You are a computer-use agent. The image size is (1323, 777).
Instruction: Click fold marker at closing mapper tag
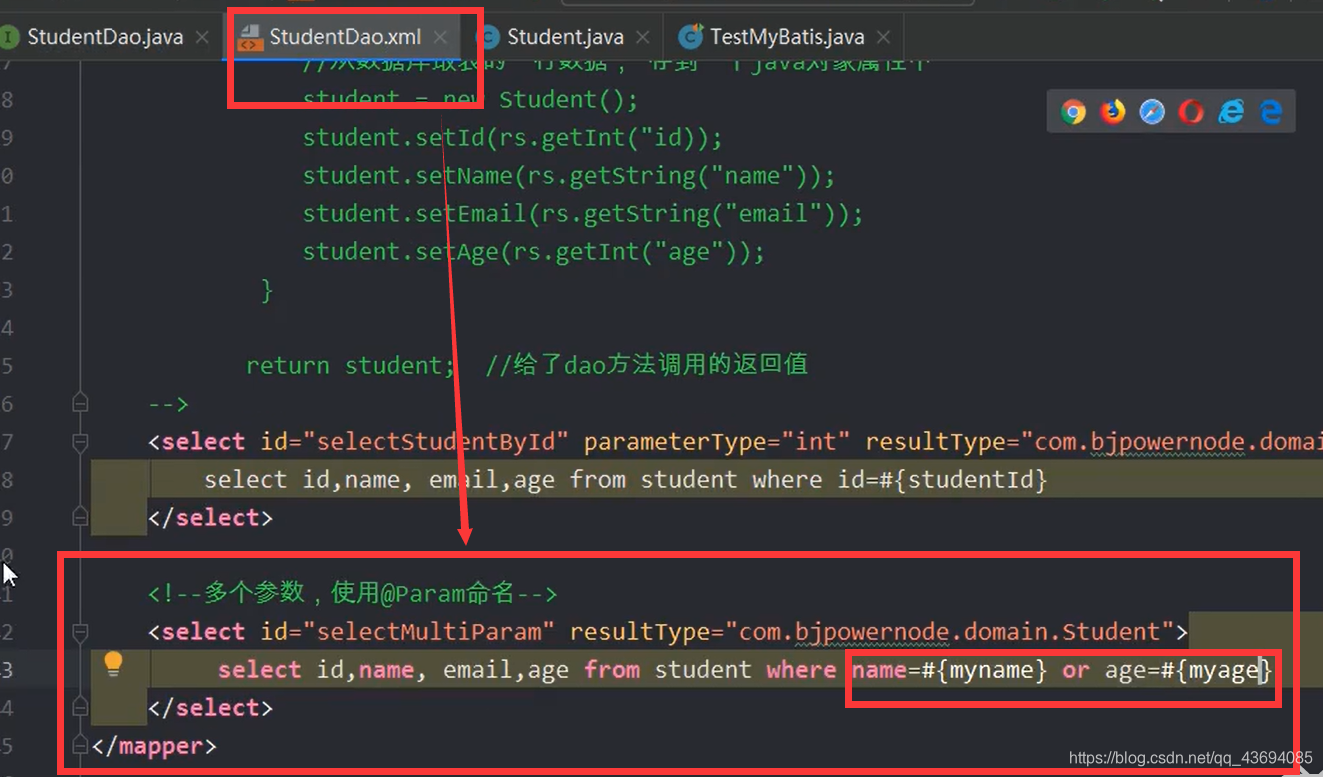[80, 746]
